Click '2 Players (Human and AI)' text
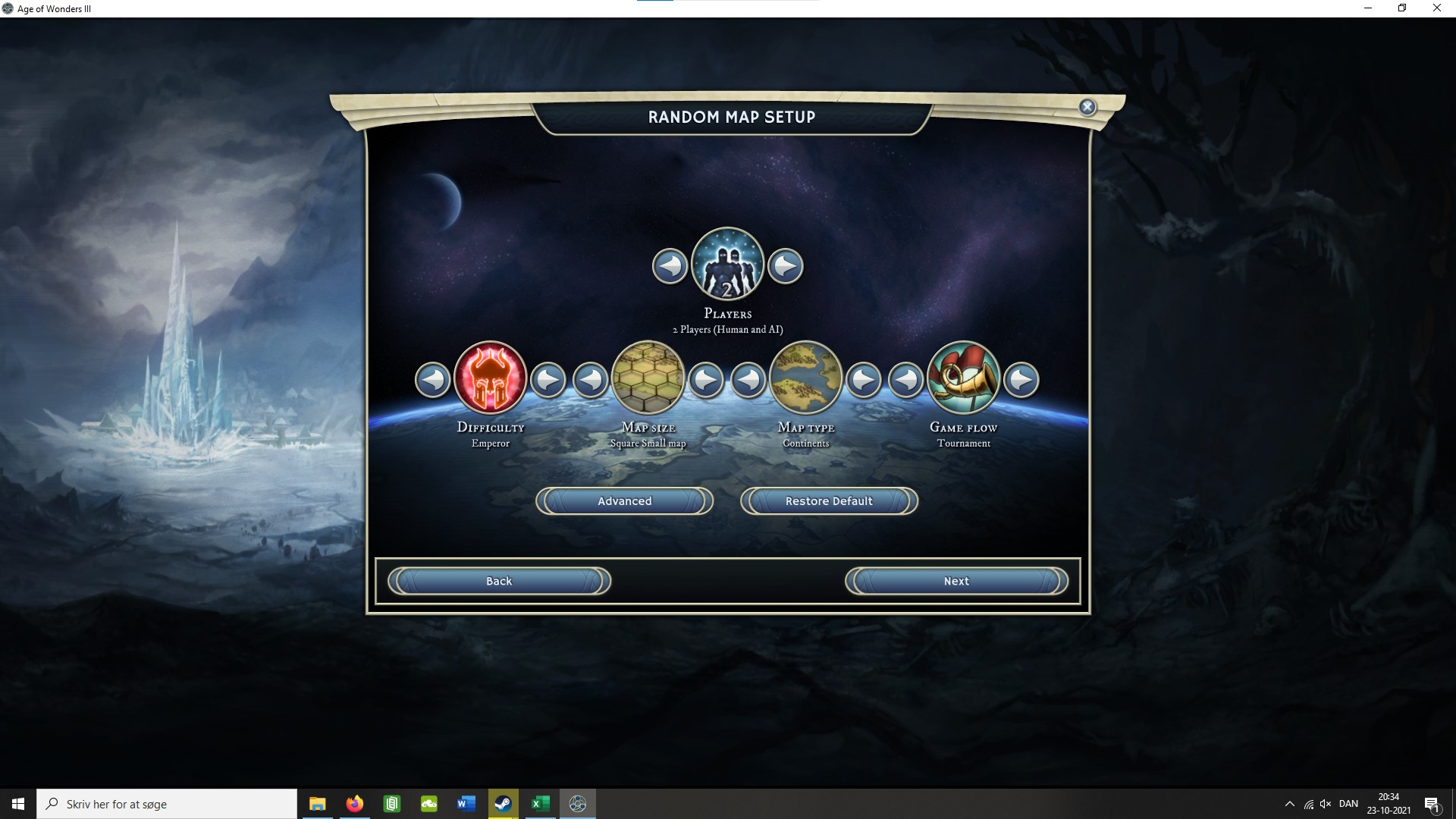This screenshot has width=1456, height=819. tap(728, 330)
